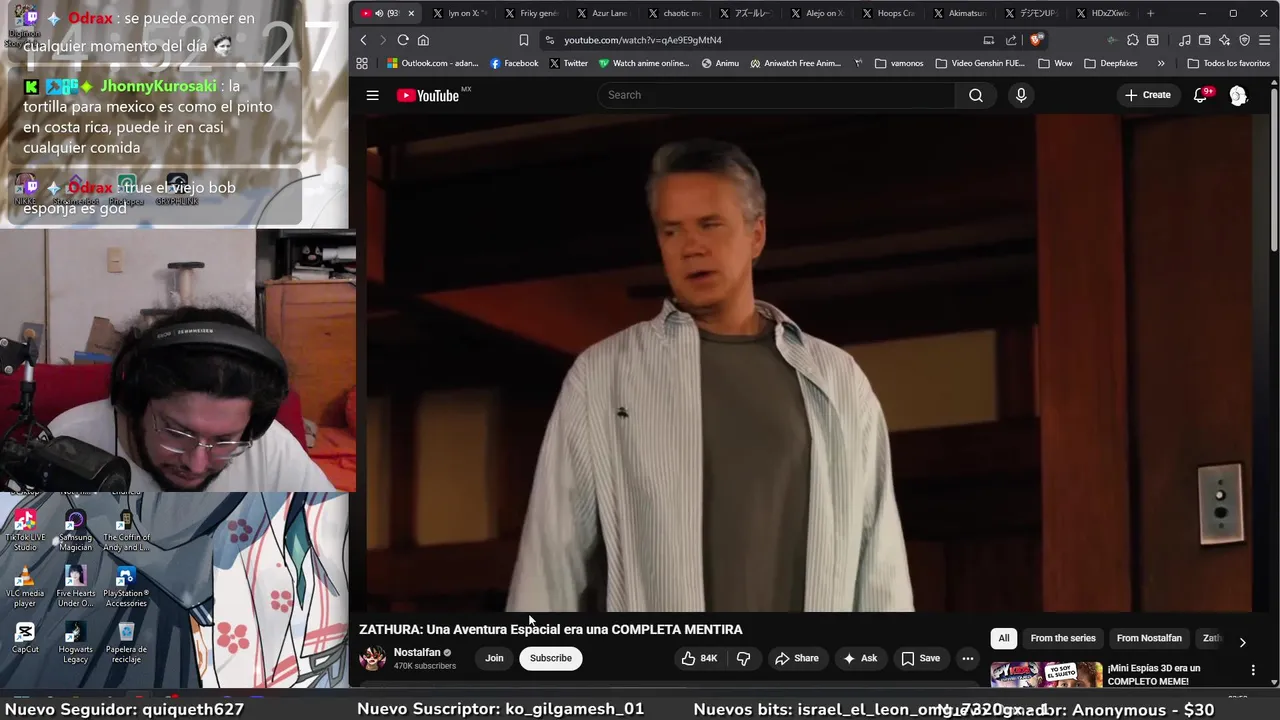The width and height of the screenshot is (1280, 720).
Task: Select the From Nostalfan chip
Action: 1149,638
